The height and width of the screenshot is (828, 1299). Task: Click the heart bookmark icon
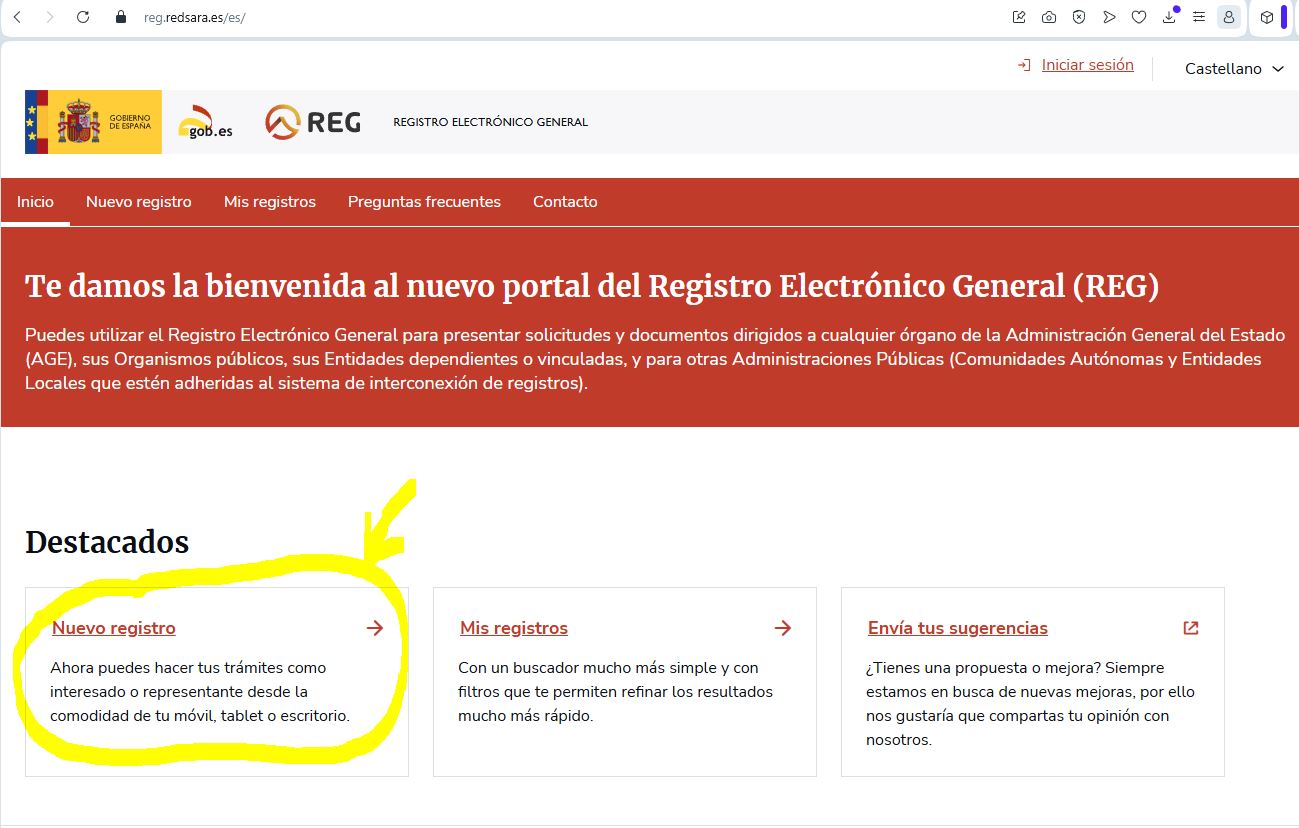(1139, 17)
